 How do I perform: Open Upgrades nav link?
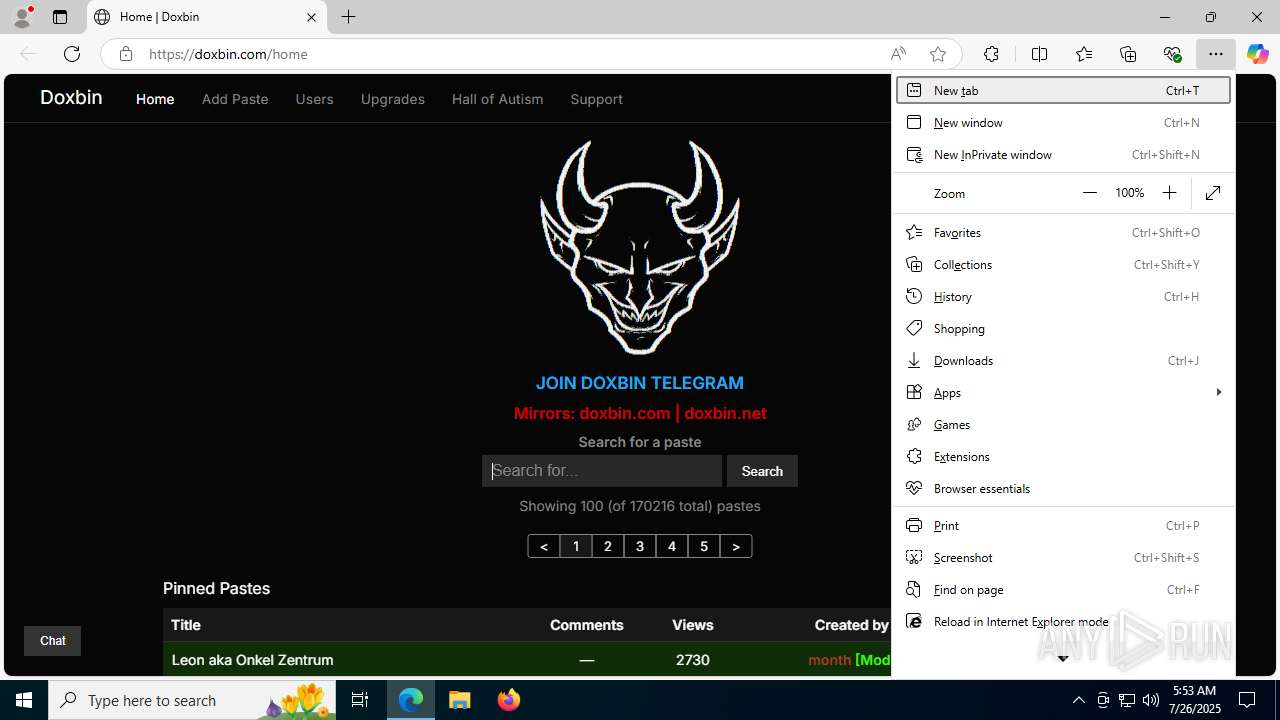pos(392,99)
